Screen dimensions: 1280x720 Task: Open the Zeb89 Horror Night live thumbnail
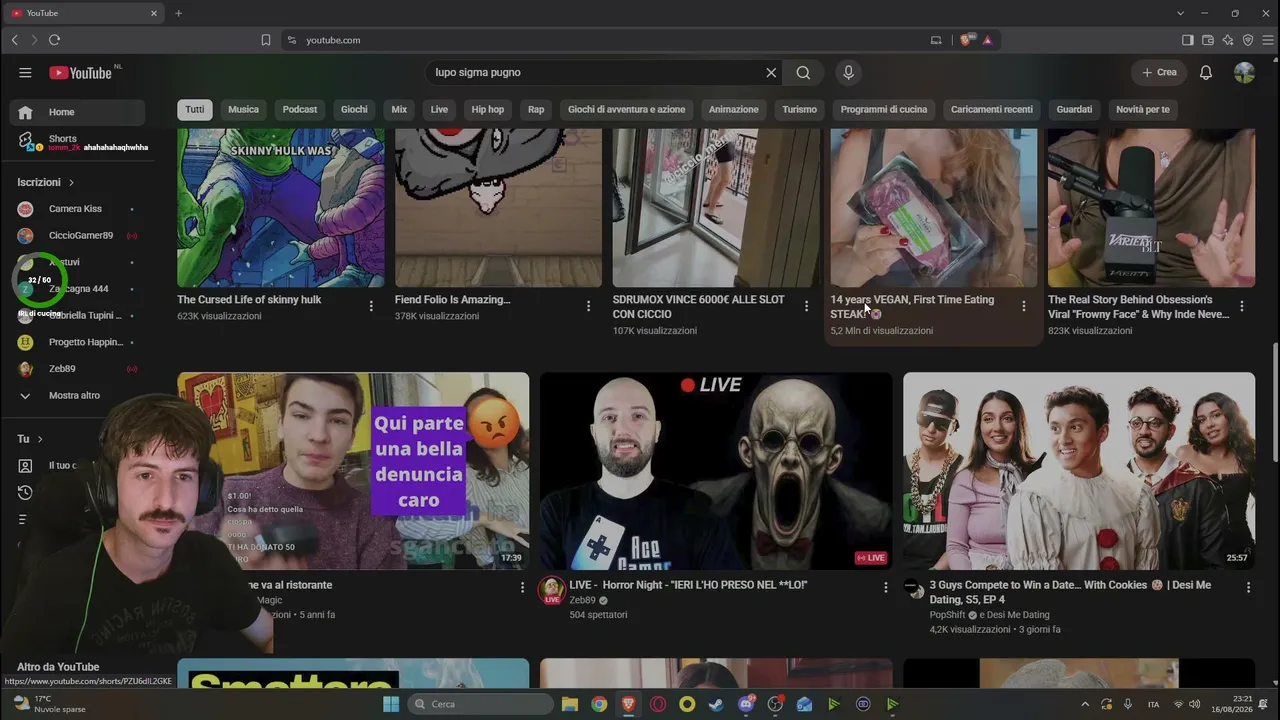(716, 471)
